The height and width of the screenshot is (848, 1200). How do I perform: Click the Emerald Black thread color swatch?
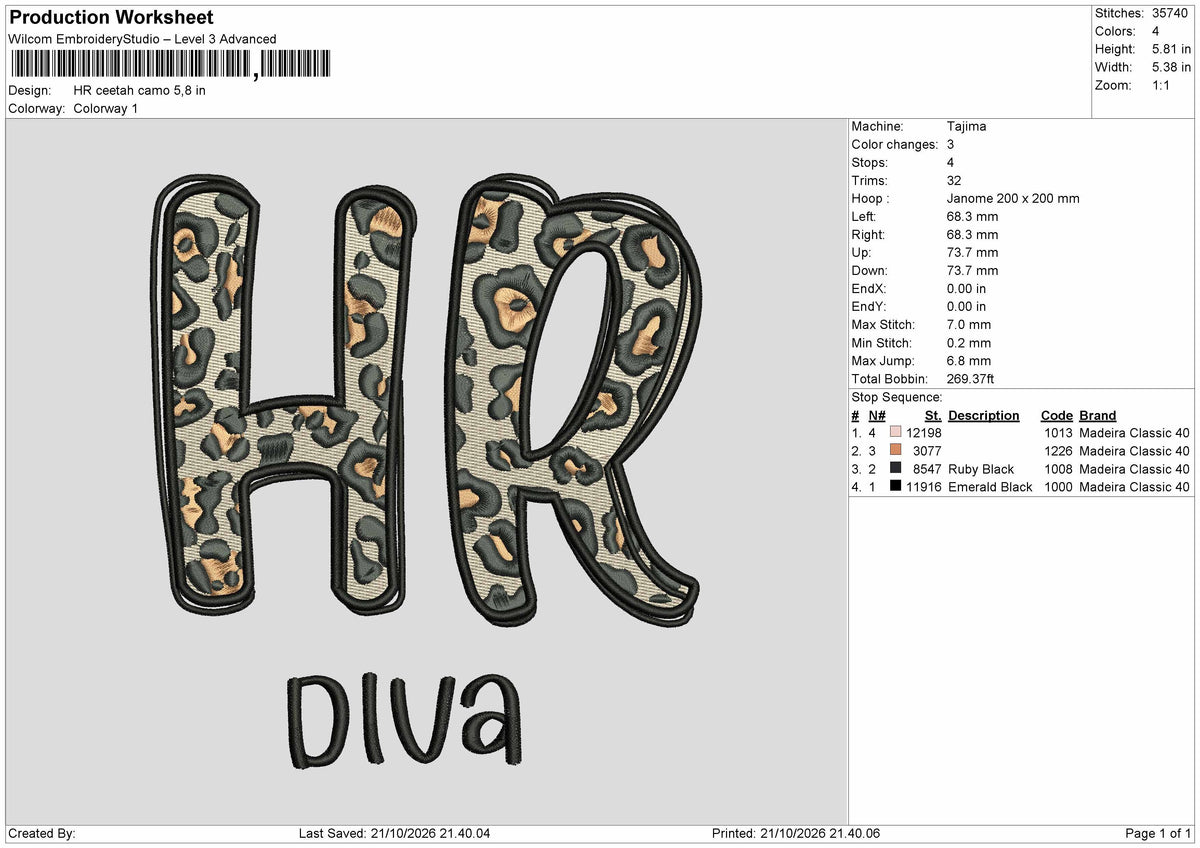click(895, 487)
